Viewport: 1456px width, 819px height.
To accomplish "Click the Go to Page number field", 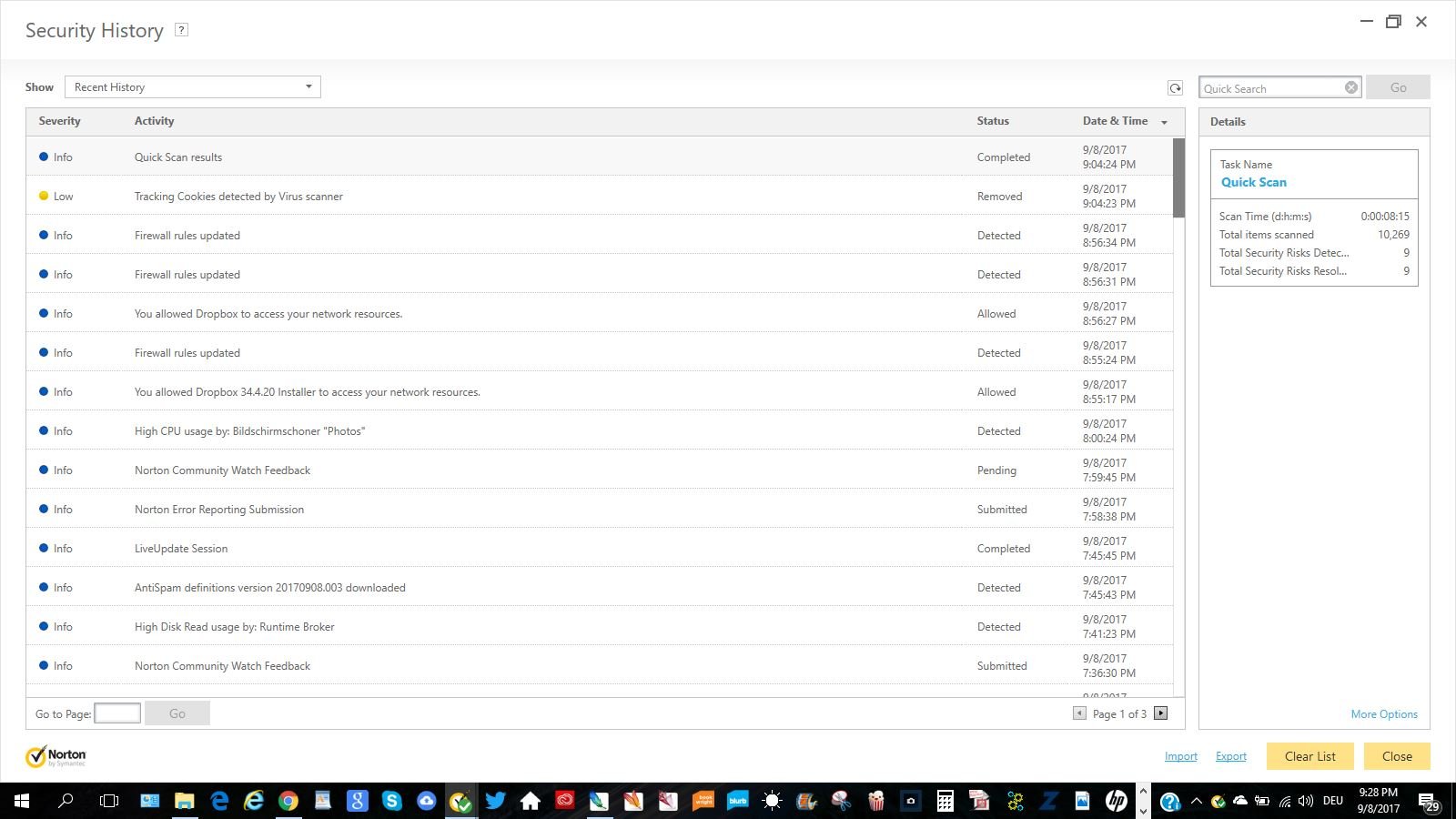I will pos(117,713).
